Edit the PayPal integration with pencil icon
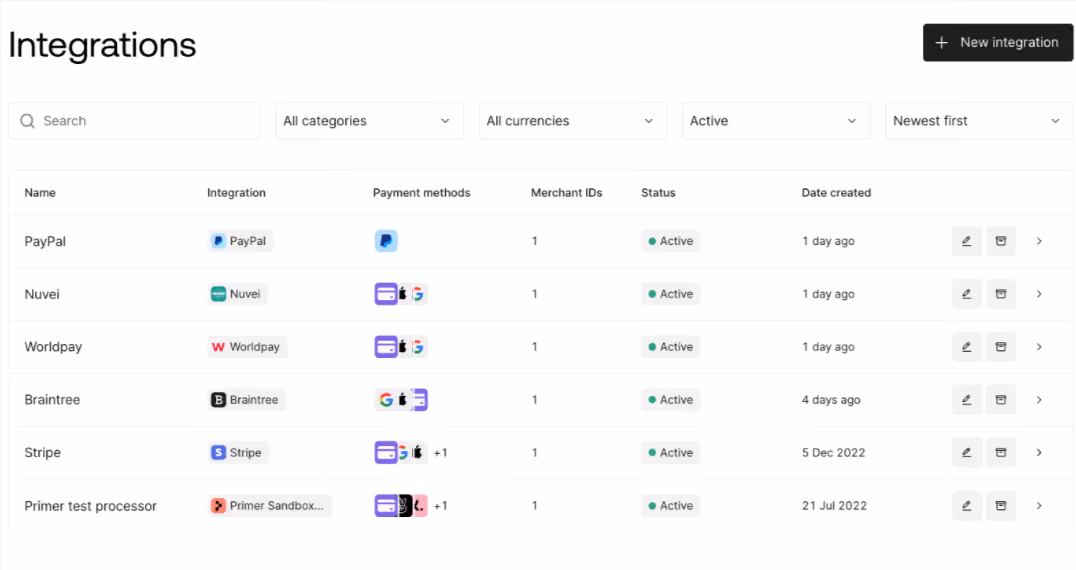Screen dimensions: 1076x570 [966, 241]
